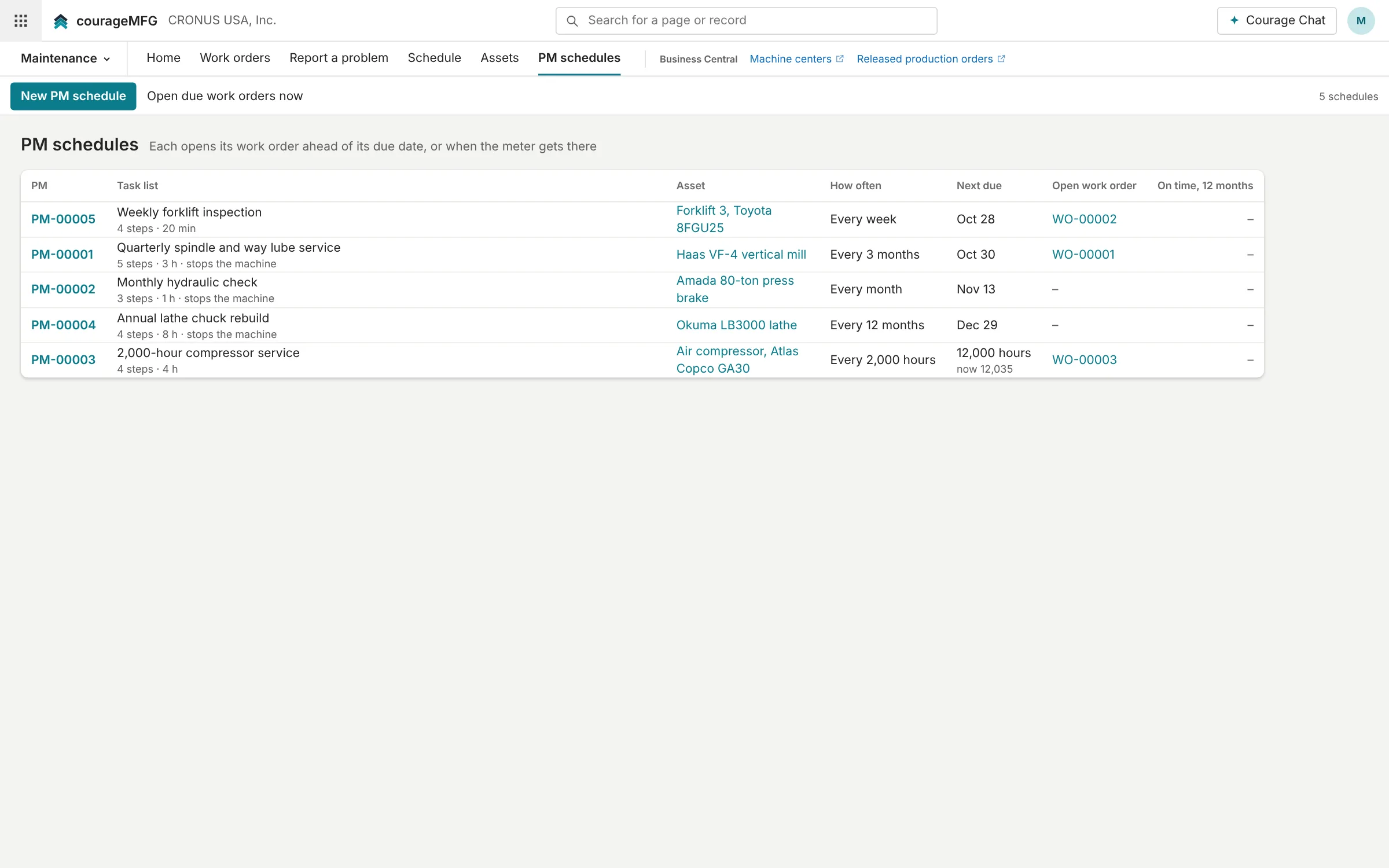Click the How often column header
This screenshot has height=868, width=1389.
click(855, 186)
